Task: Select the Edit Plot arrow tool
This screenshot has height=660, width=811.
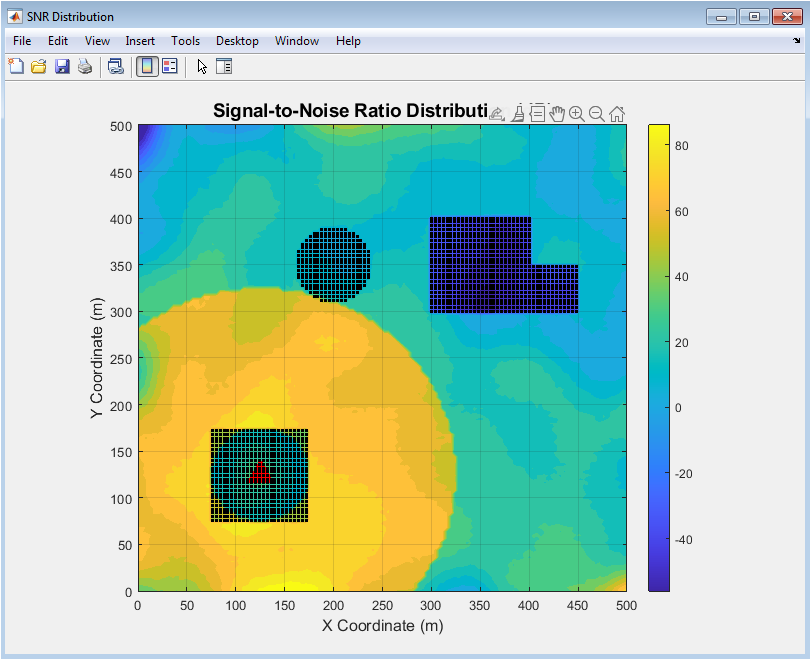Action: 201,67
